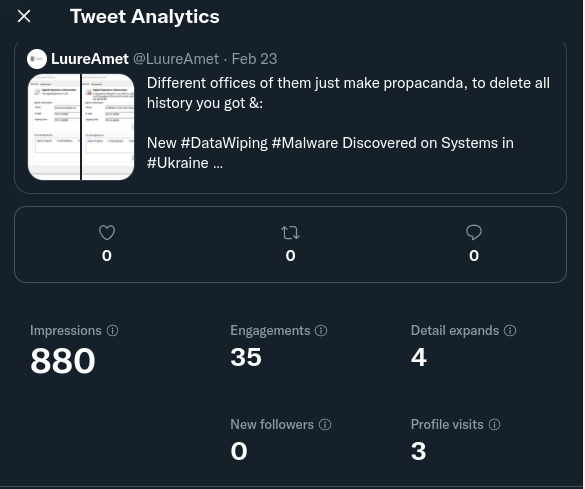The height and width of the screenshot is (489, 585).
Task: Open the Engagements info icon
Action: tap(321, 330)
